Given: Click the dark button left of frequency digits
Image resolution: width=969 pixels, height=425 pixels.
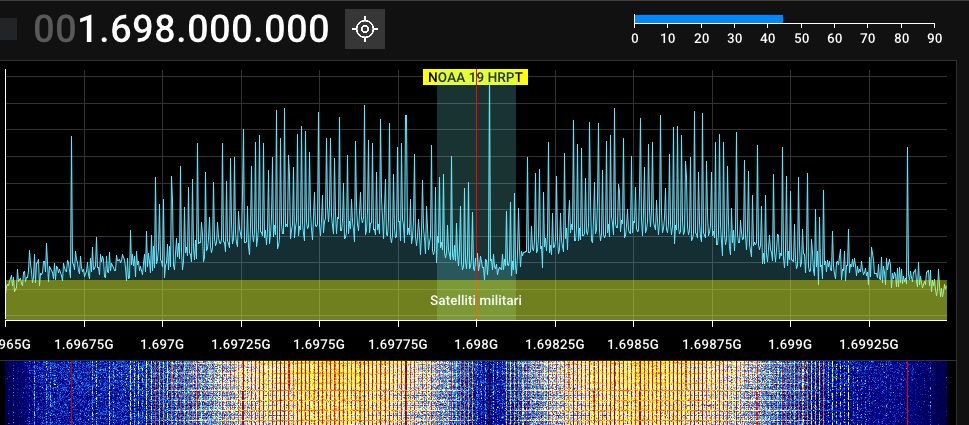Looking at the screenshot, I should click(x=8, y=30).
